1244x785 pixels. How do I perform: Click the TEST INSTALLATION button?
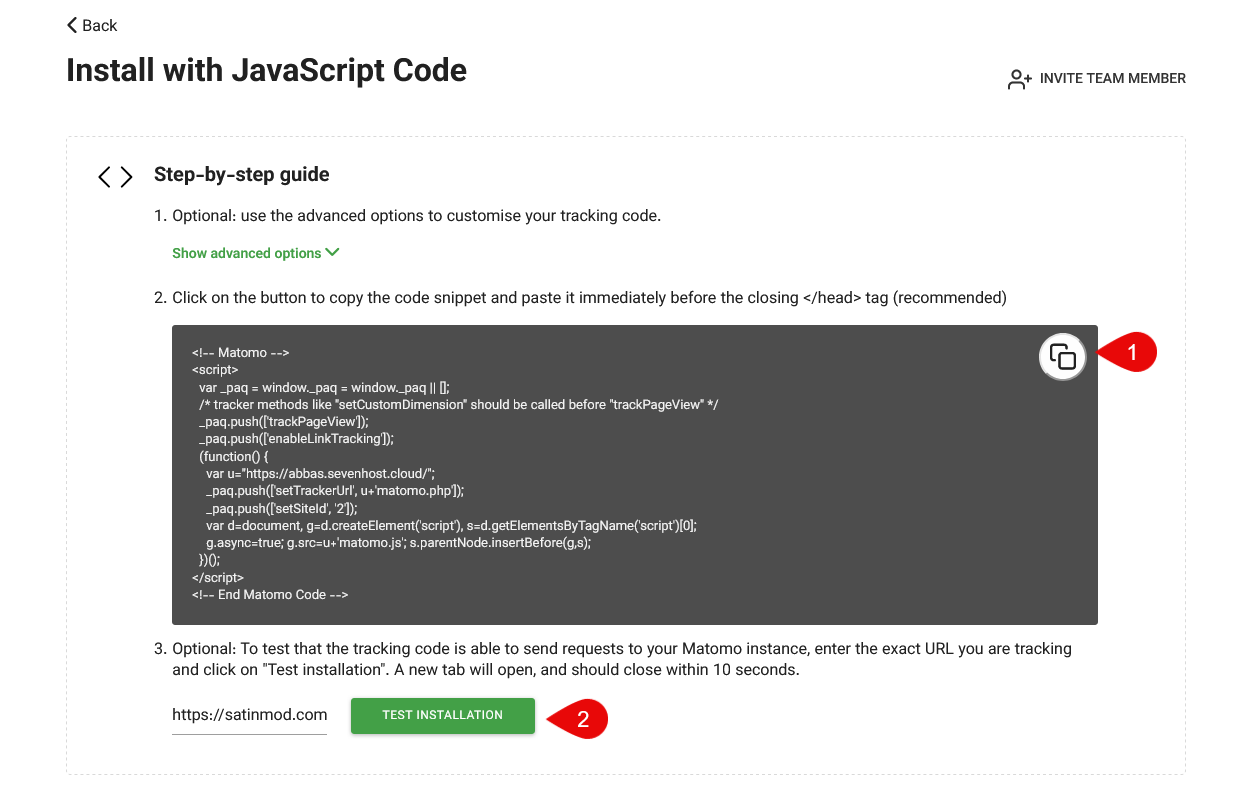443,715
